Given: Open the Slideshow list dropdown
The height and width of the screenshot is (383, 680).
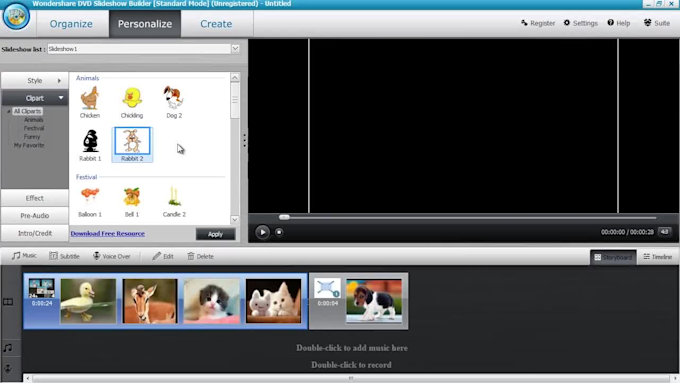Looking at the screenshot, I should point(235,49).
